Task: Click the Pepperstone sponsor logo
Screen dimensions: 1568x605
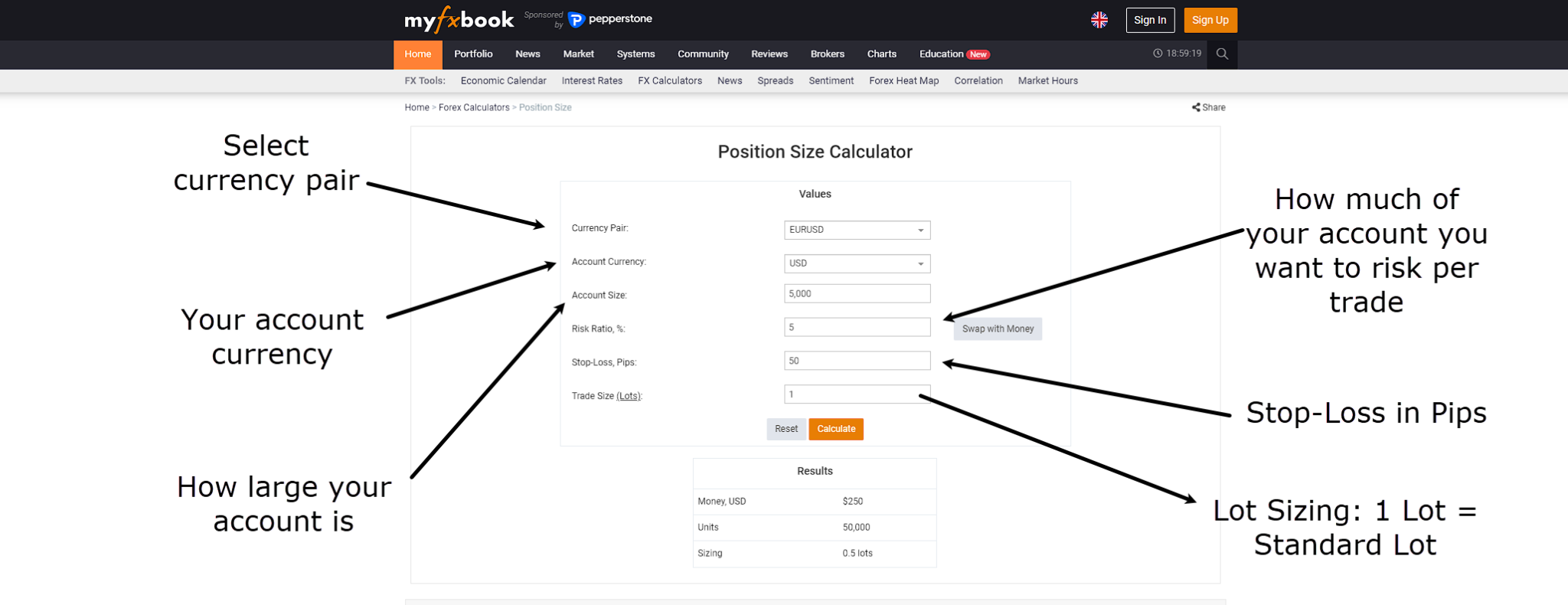Action: pyautogui.click(x=610, y=19)
